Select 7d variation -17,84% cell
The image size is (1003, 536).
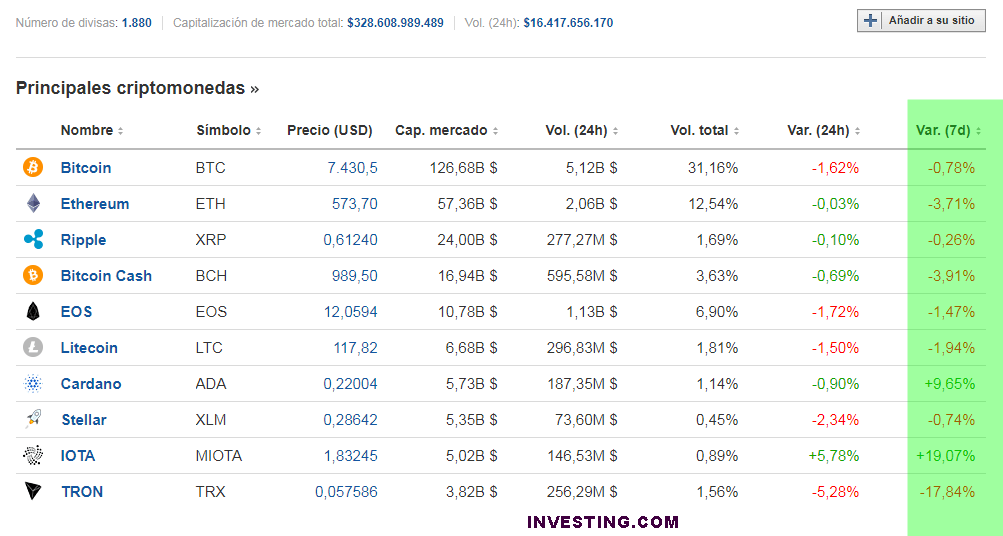pos(947,491)
